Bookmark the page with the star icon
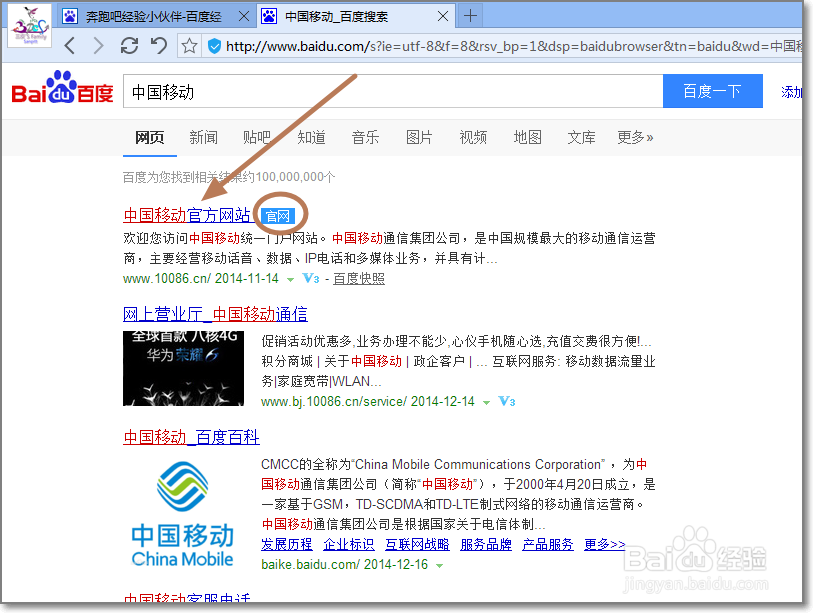 (189, 46)
